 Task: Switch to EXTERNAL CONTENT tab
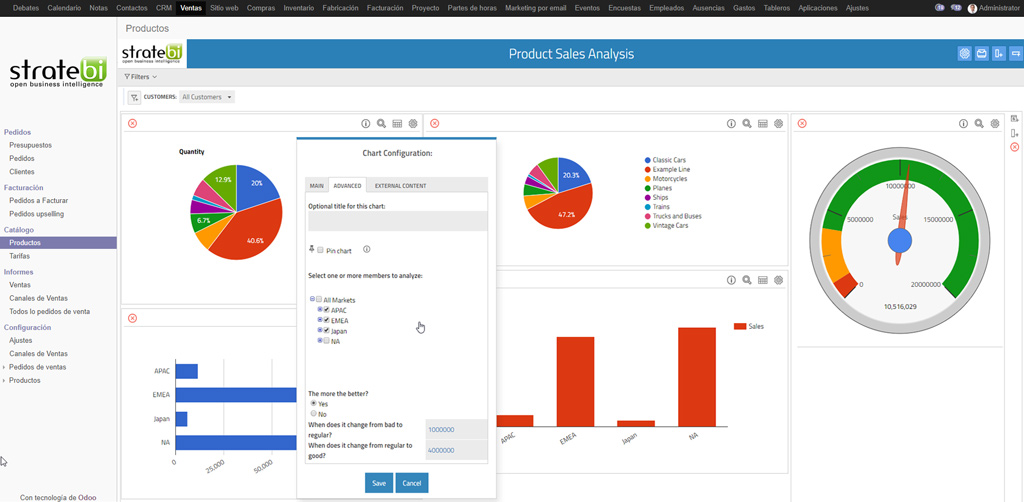click(400, 185)
